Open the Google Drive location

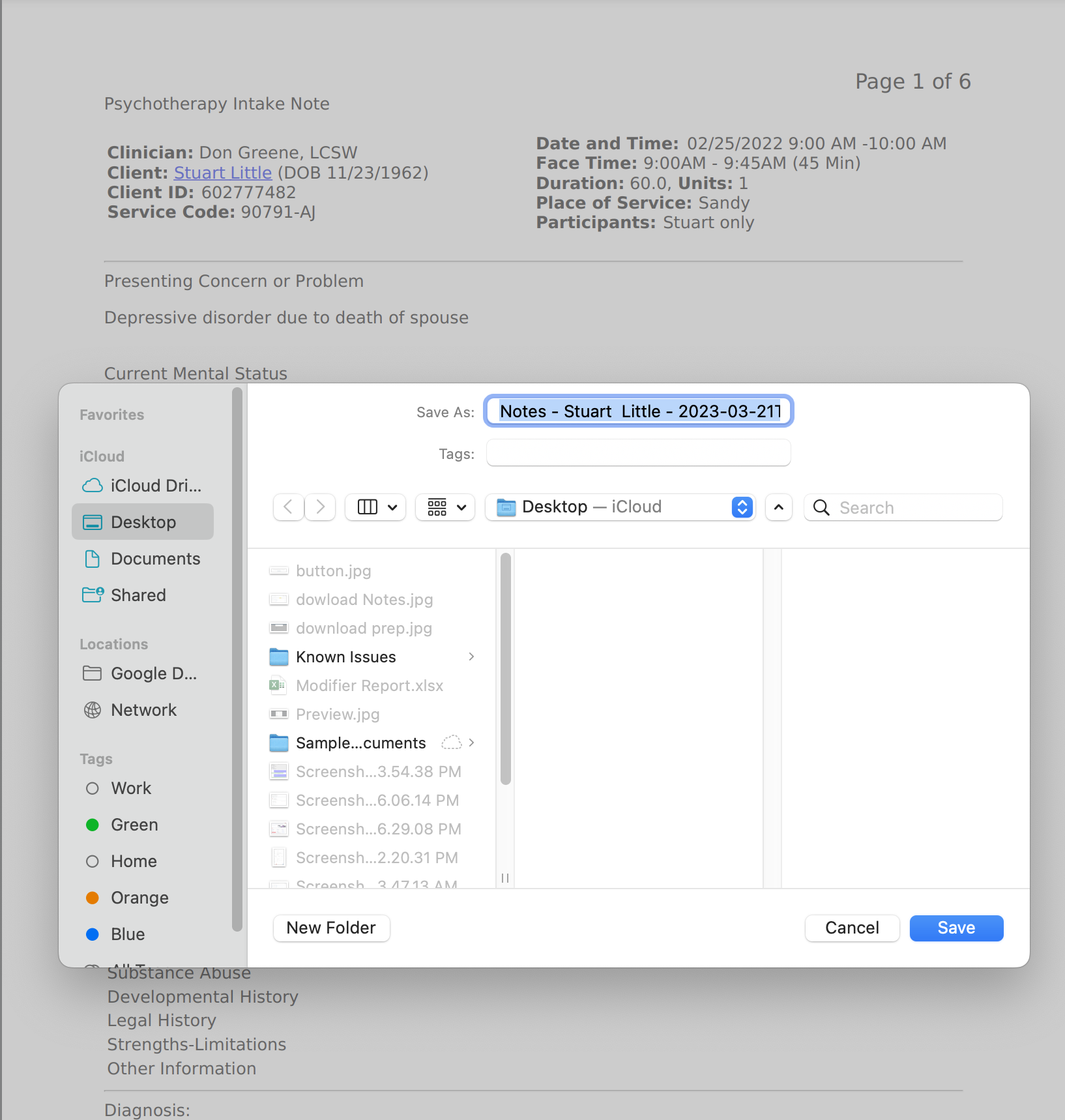click(x=154, y=673)
